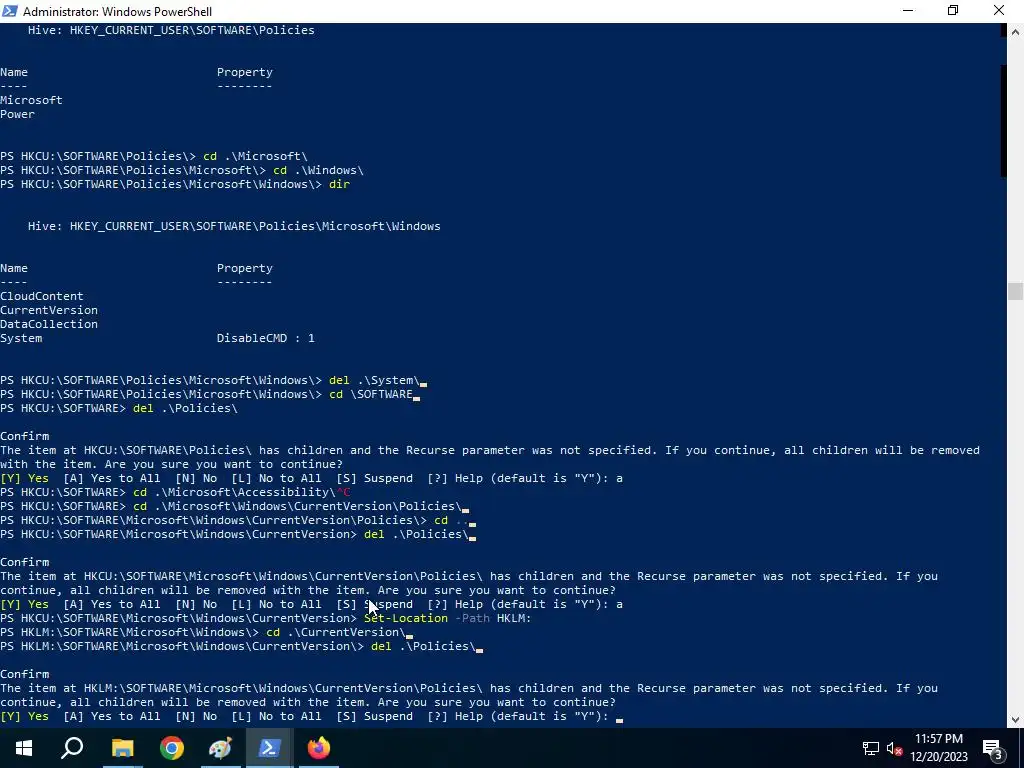The height and width of the screenshot is (768, 1024).
Task: Click the muted volume tray icon
Action: point(894,748)
